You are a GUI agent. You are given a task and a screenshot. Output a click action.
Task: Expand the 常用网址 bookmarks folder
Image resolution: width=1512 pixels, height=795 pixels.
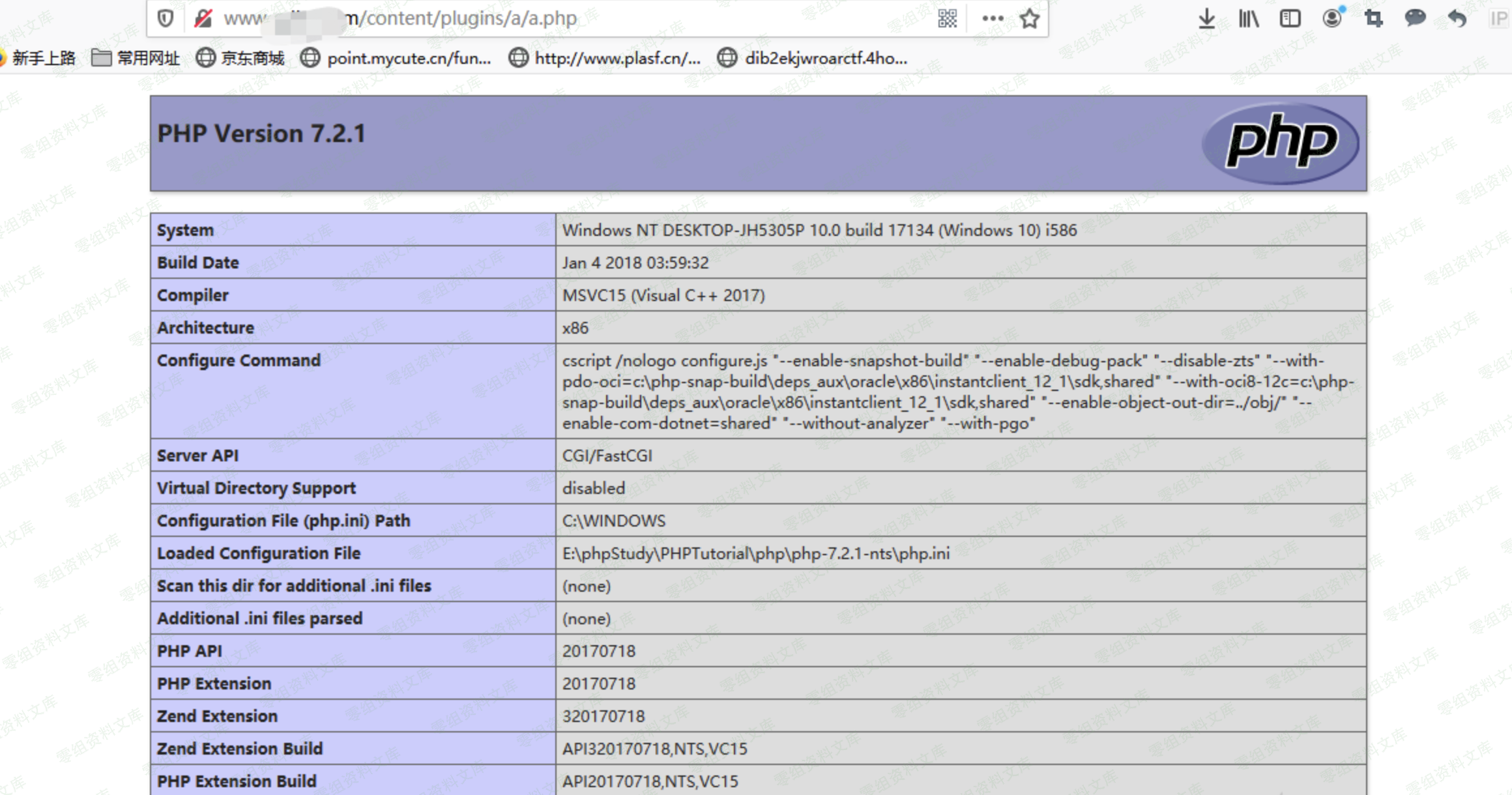136,59
